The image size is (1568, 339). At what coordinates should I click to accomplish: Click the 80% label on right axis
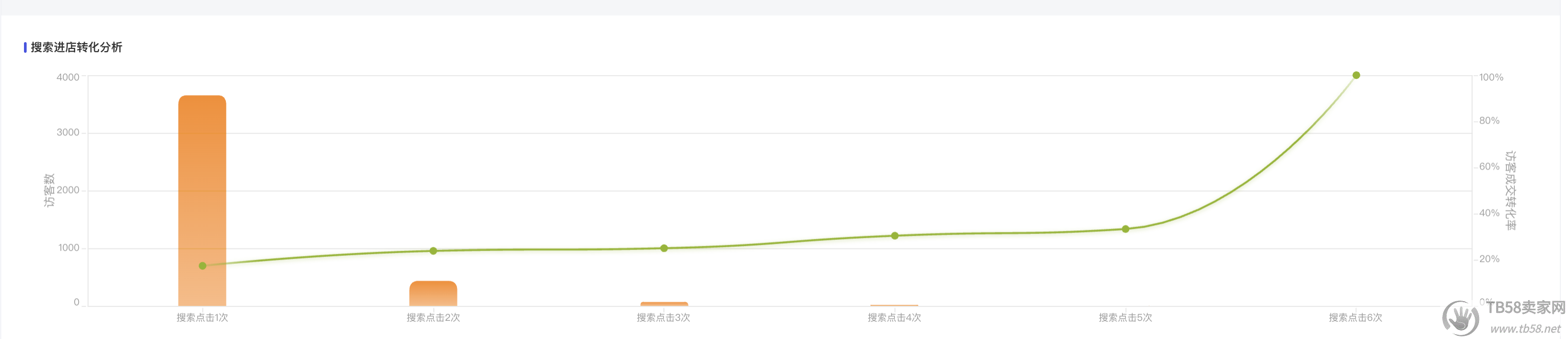pyautogui.click(x=1489, y=120)
